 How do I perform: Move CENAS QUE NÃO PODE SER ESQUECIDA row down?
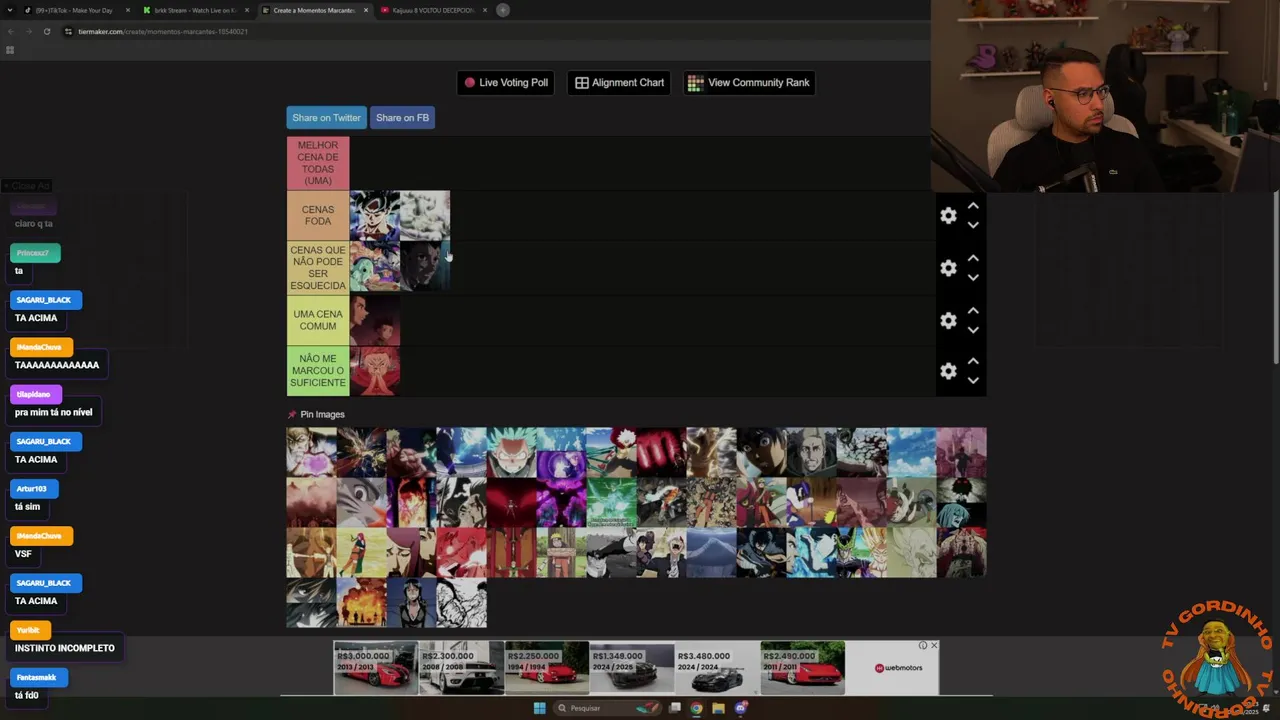[973, 277]
